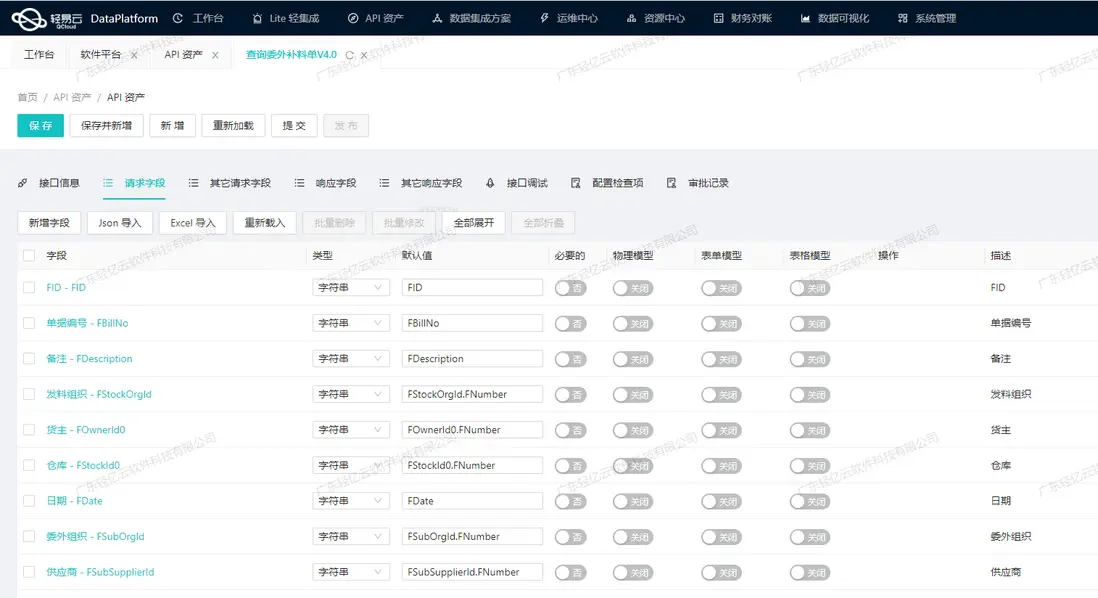Click the 接口调试 bug icon
The height and width of the screenshot is (598, 1098).
490,183
